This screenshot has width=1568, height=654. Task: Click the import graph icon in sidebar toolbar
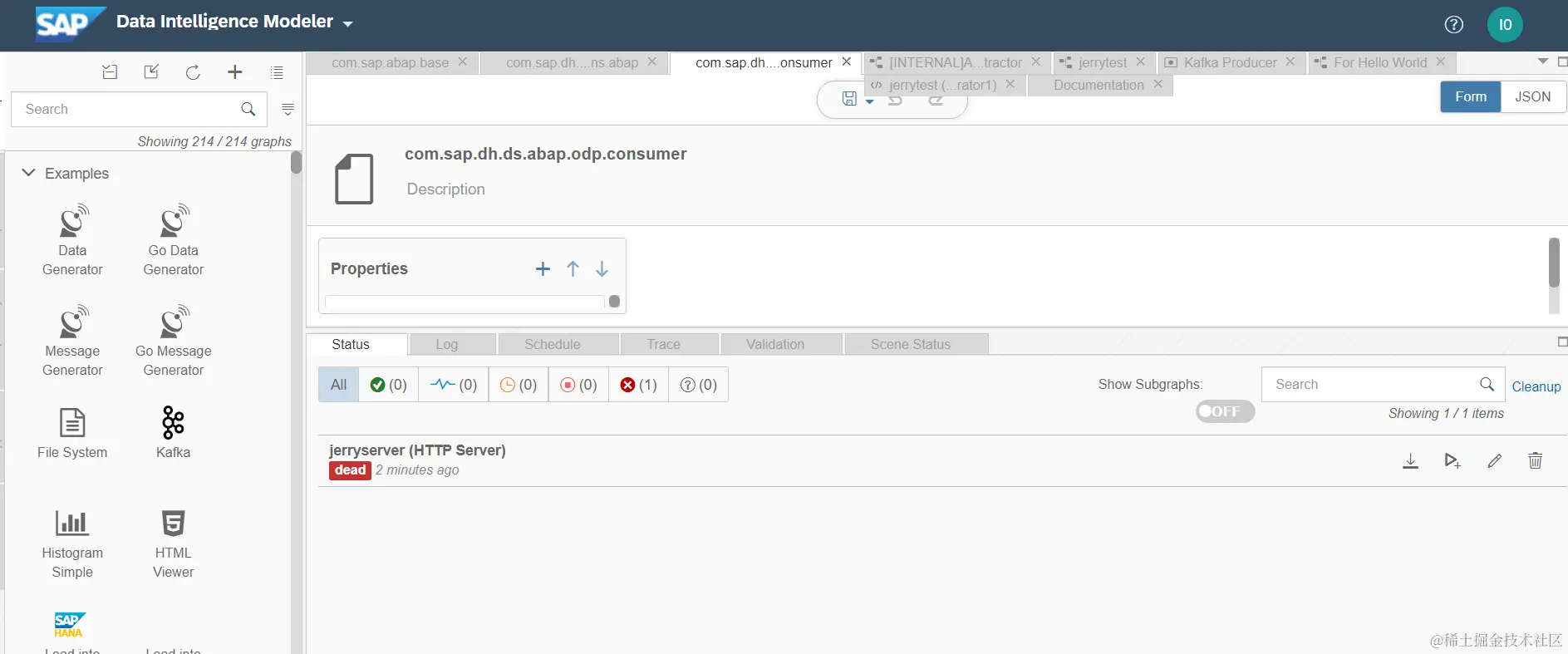click(110, 72)
